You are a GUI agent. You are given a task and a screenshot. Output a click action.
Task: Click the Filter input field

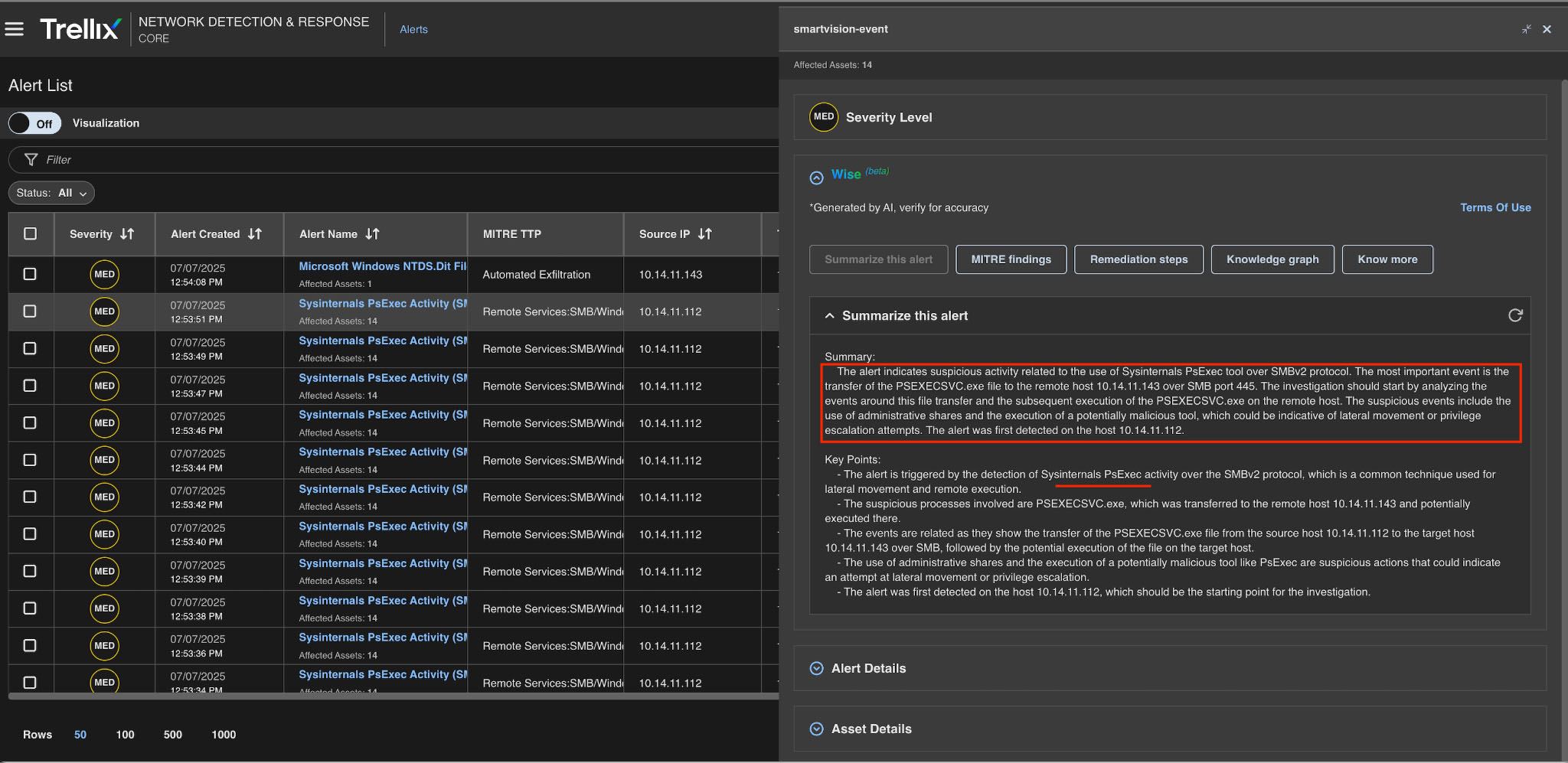[x=383, y=160]
